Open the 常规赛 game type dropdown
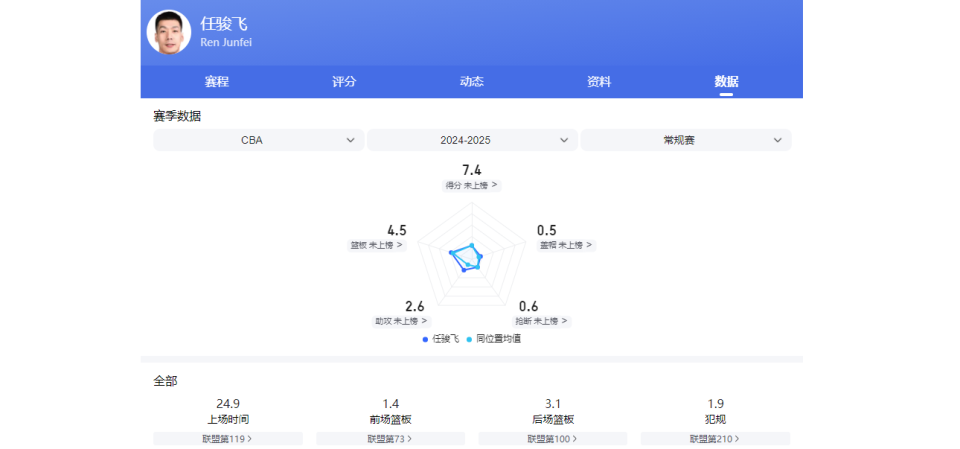Viewport: 960px width, 449px height. 686,140
